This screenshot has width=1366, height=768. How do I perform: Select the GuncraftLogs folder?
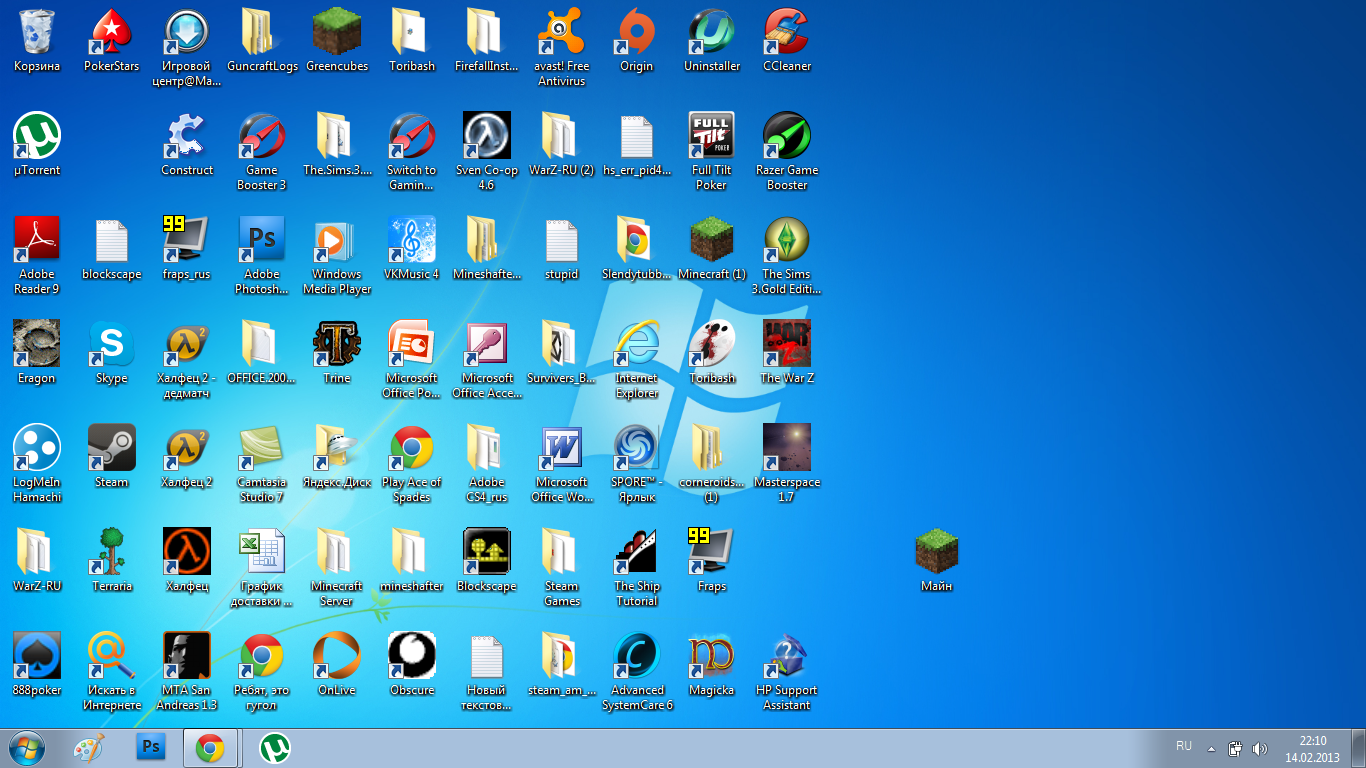[x=262, y=32]
